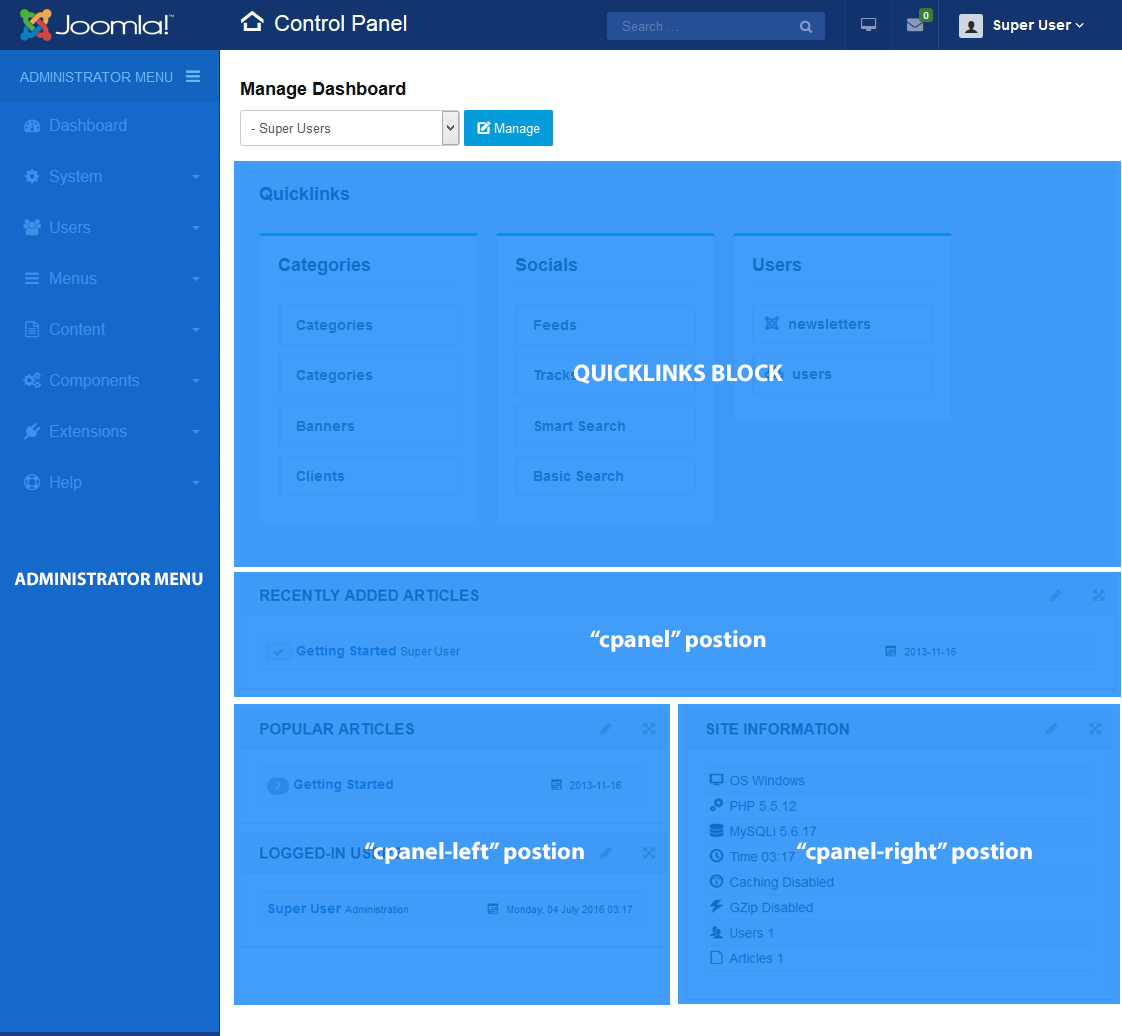Open Getting Started in Popular Articles
Screen dimensions: 1122x1036
coord(343,784)
